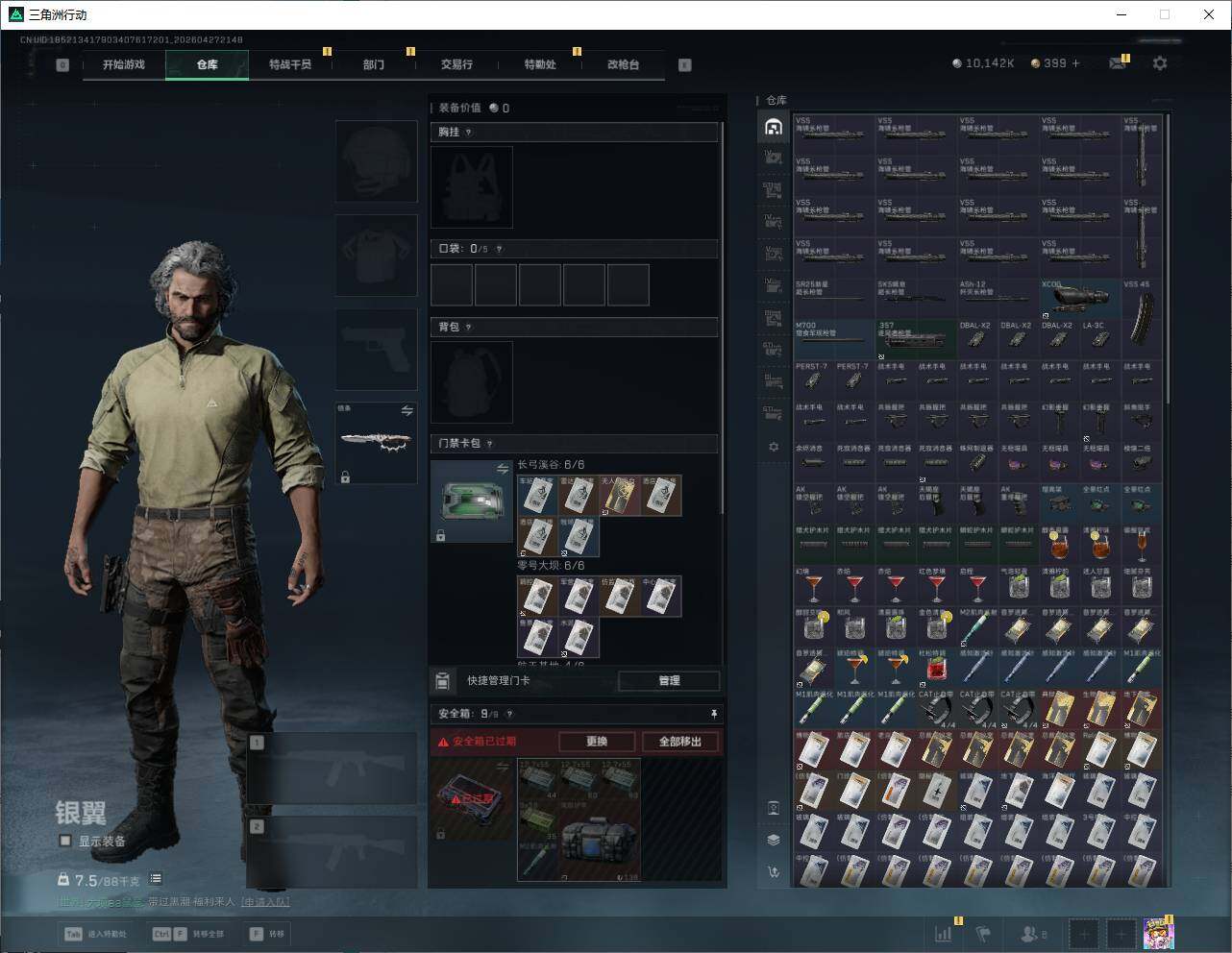Click the colorful event avatar icon
The height and width of the screenshot is (953, 1232).
click(1159, 933)
